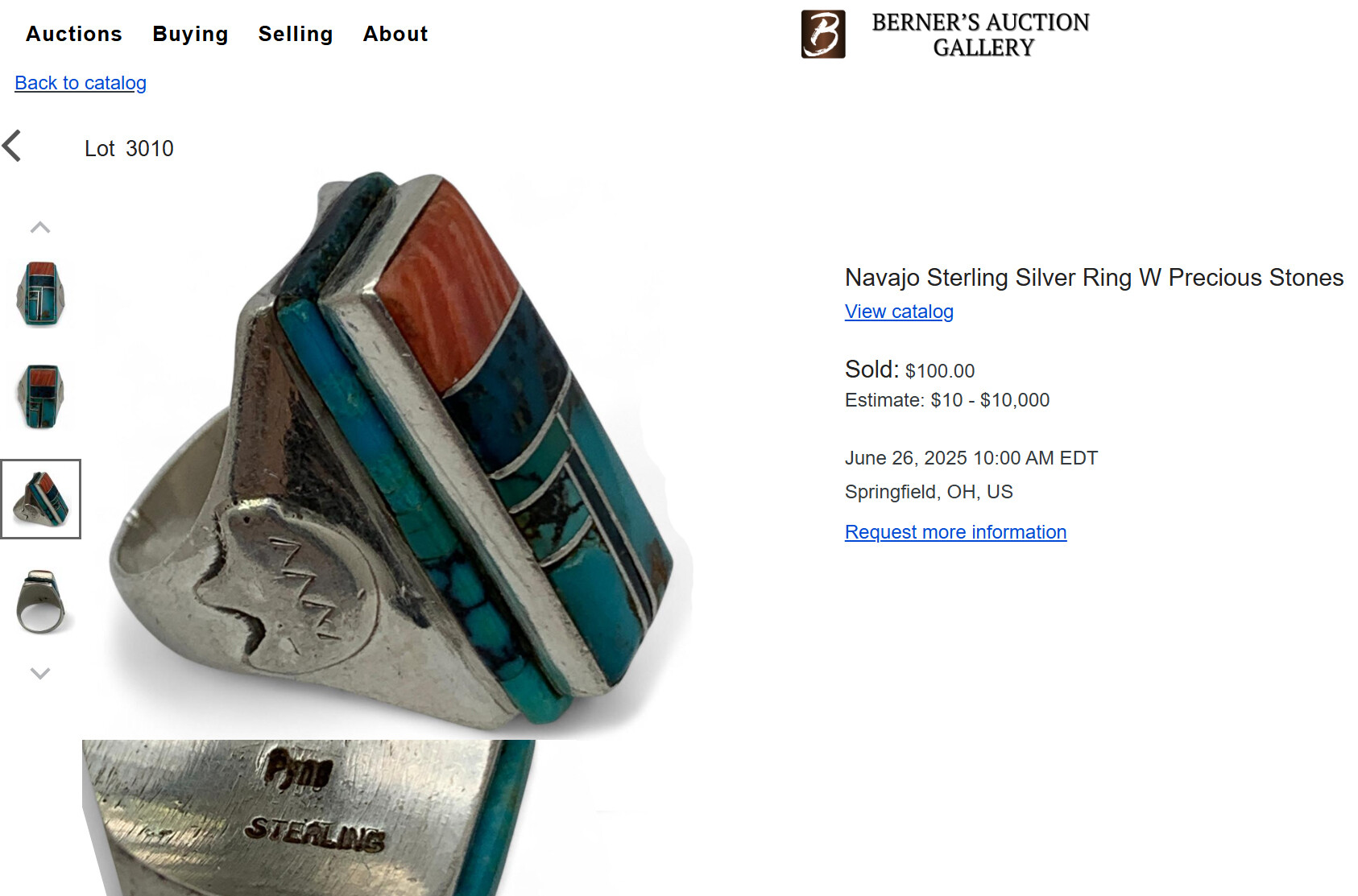Click the previous lot arrow icon
Viewport: 1358px width, 896px height.
click(x=12, y=147)
